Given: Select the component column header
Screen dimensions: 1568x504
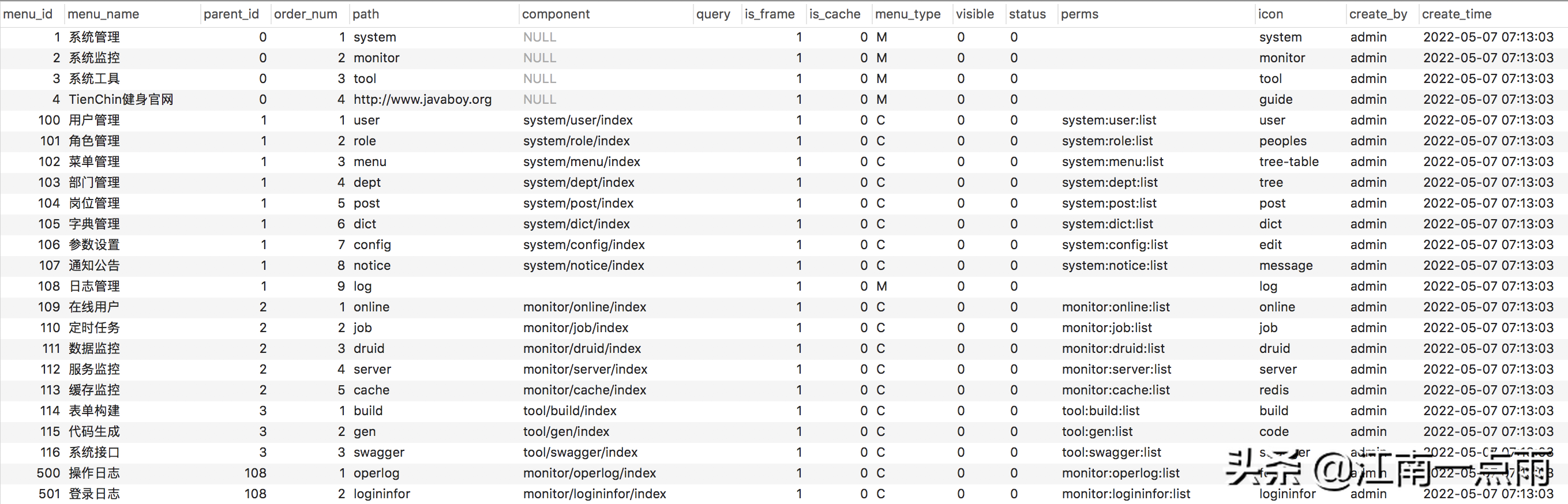Looking at the screenshot, I should [x=555, y=14].
